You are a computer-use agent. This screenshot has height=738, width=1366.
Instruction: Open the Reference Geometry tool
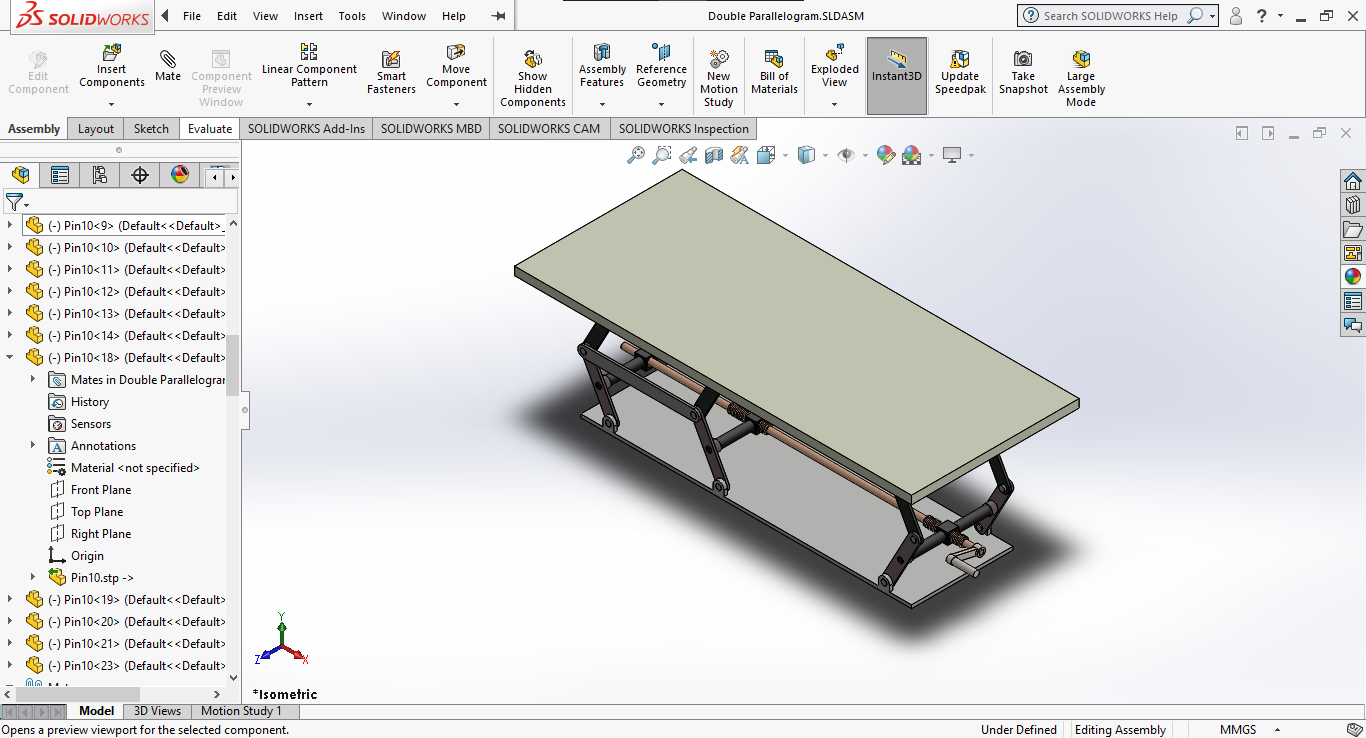661,66
